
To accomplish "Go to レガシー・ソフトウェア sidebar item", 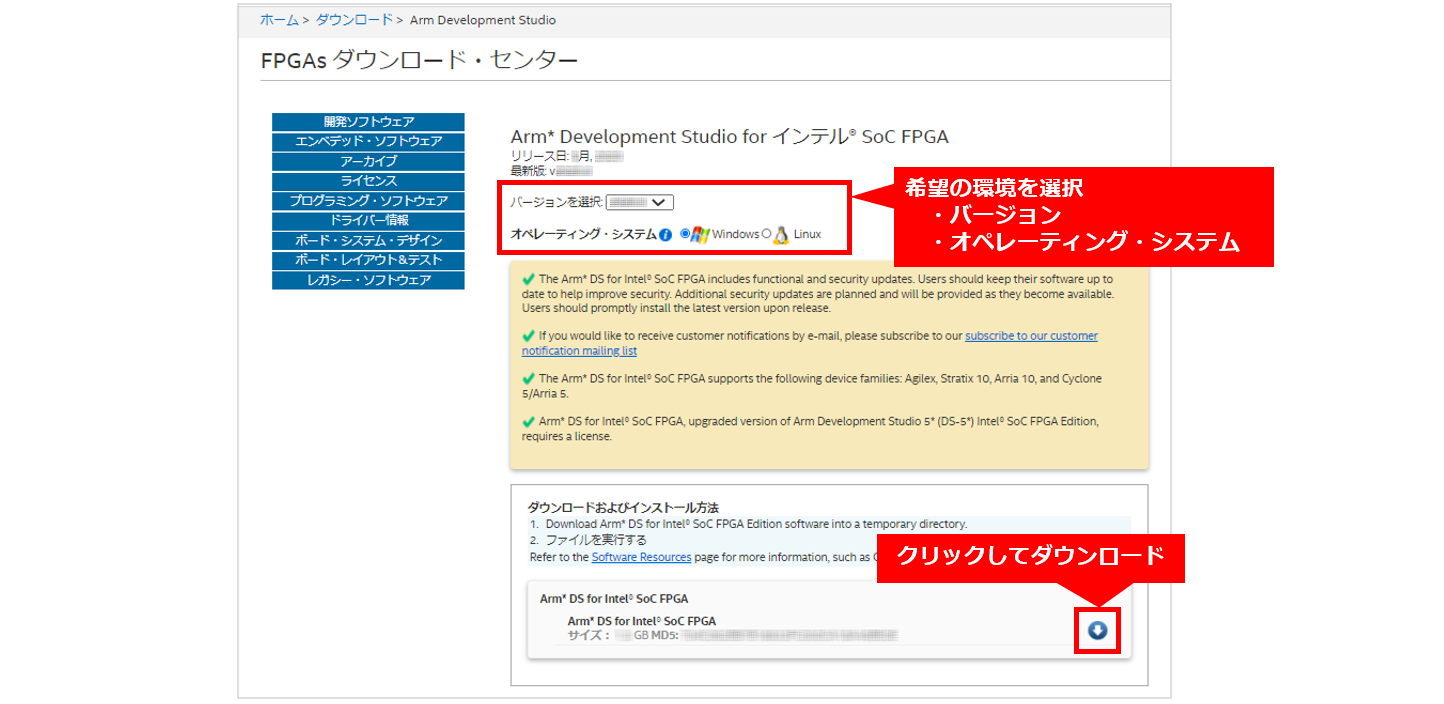I will 368,280.
